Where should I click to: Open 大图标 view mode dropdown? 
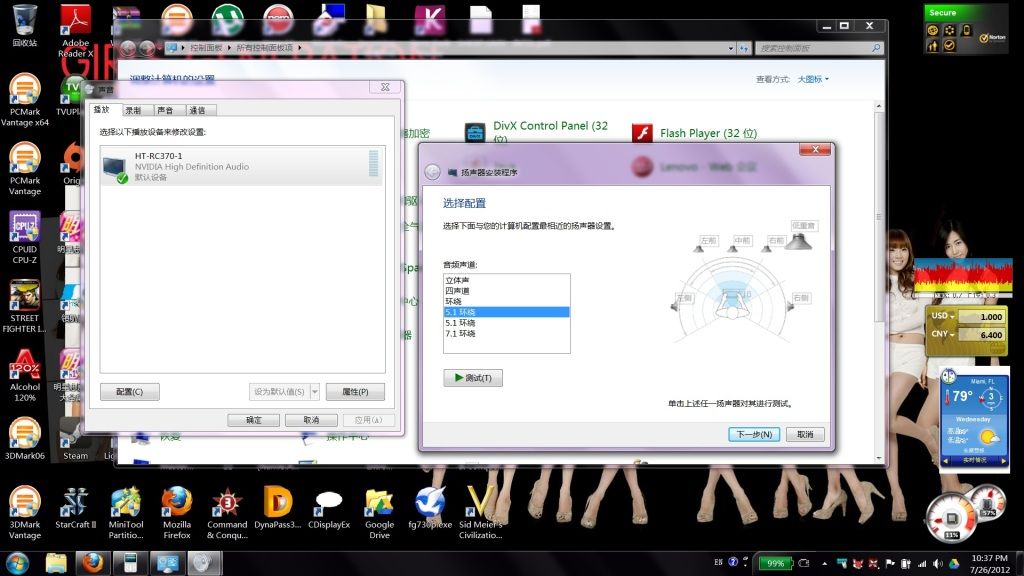813,79
